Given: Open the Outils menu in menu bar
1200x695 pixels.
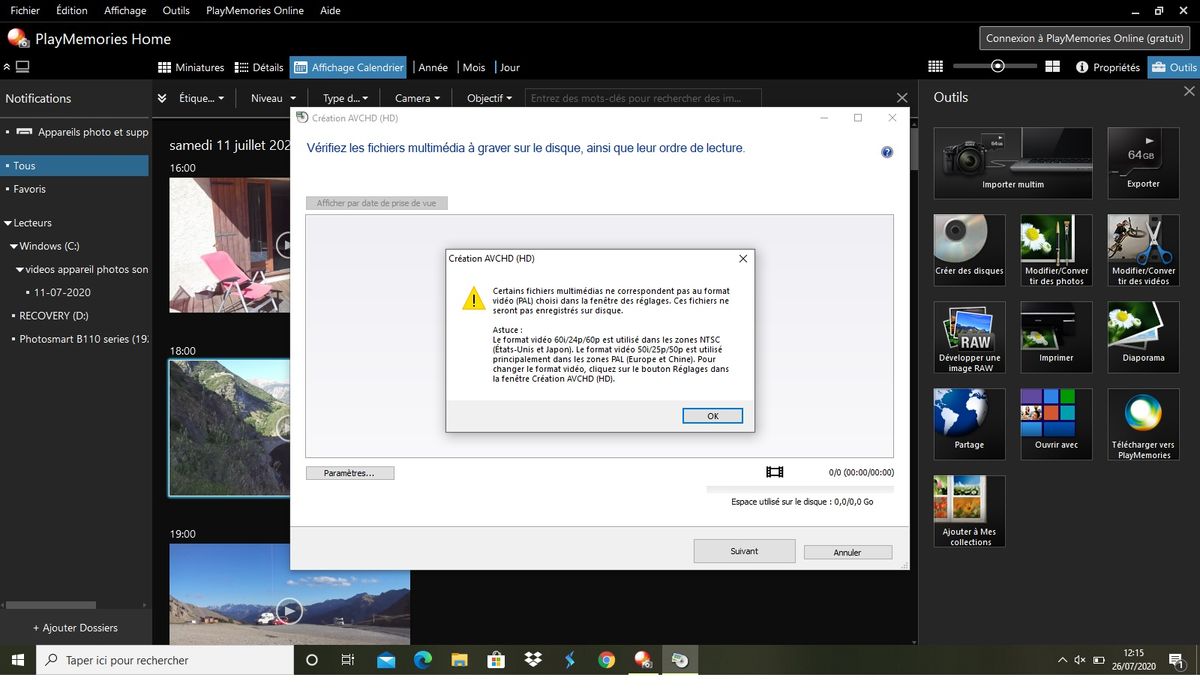Looking at the screenshot, I should click(176, 10).
